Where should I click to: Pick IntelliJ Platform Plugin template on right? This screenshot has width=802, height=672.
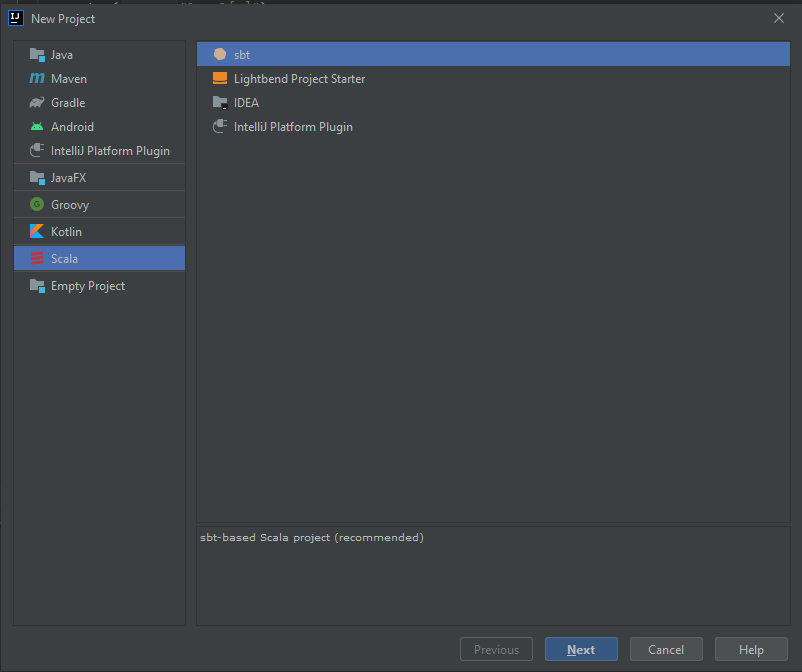tap(293, 127)
